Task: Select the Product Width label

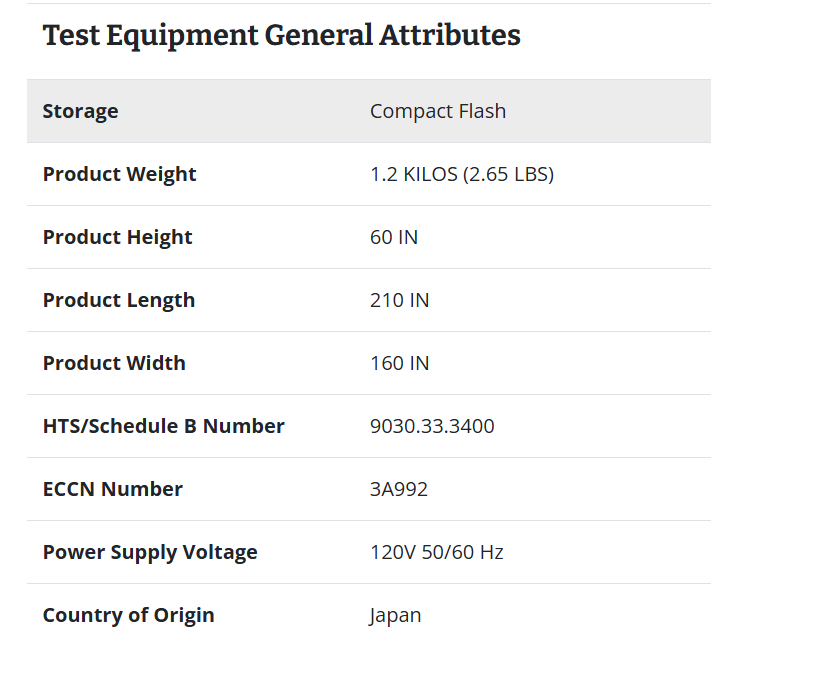Action: (114, 363)
